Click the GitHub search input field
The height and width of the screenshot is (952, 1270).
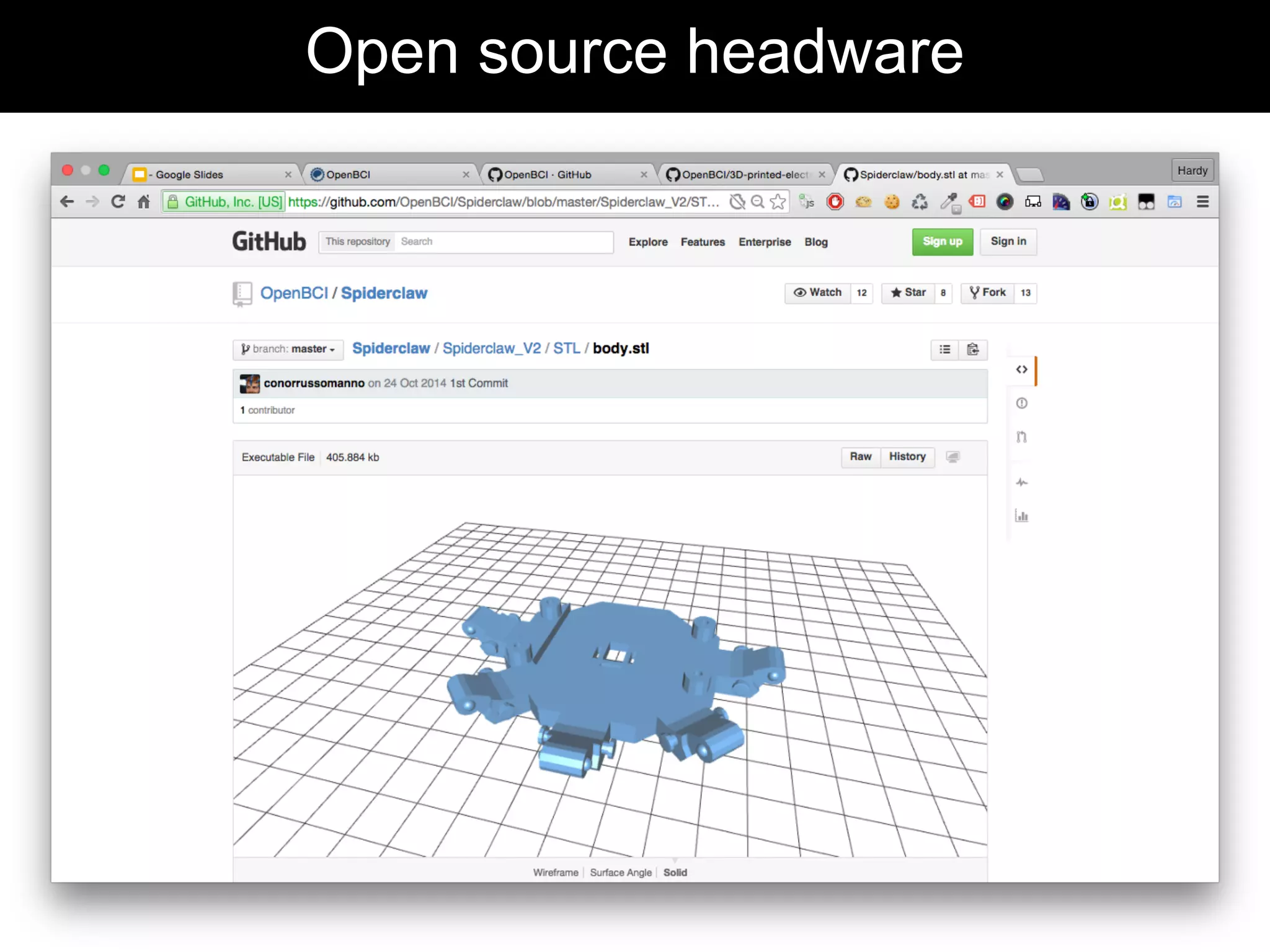click(x=502, y=242)
